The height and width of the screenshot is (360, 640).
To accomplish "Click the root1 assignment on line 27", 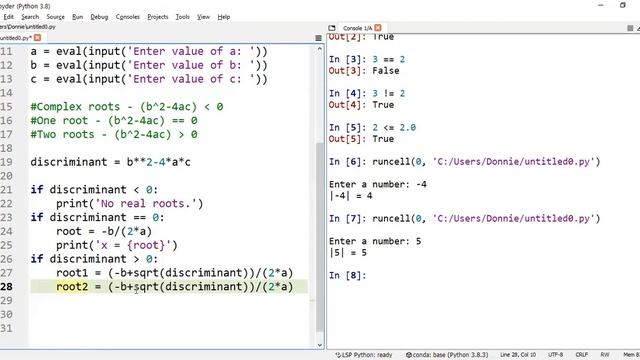I will (175, 273).
